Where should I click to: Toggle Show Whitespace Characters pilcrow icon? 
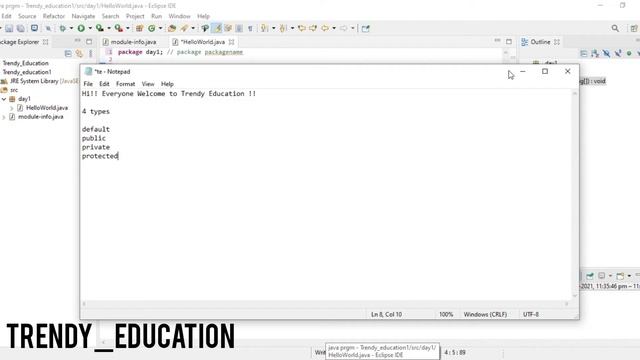(250, 28)
